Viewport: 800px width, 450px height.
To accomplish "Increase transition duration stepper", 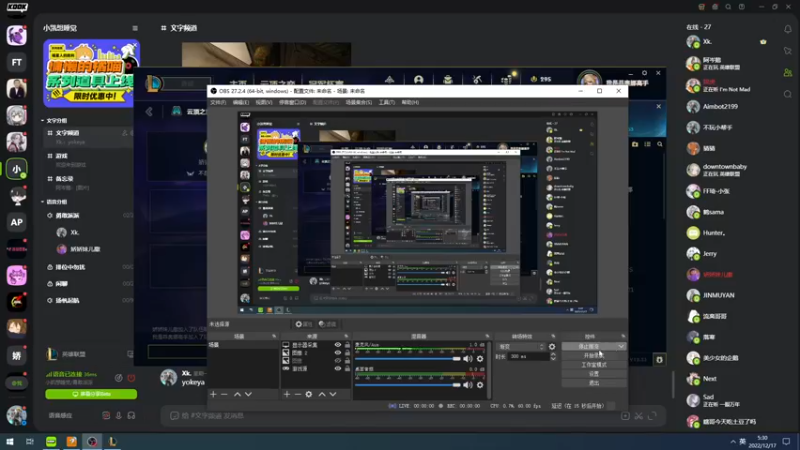I will (x=553, y=355).
